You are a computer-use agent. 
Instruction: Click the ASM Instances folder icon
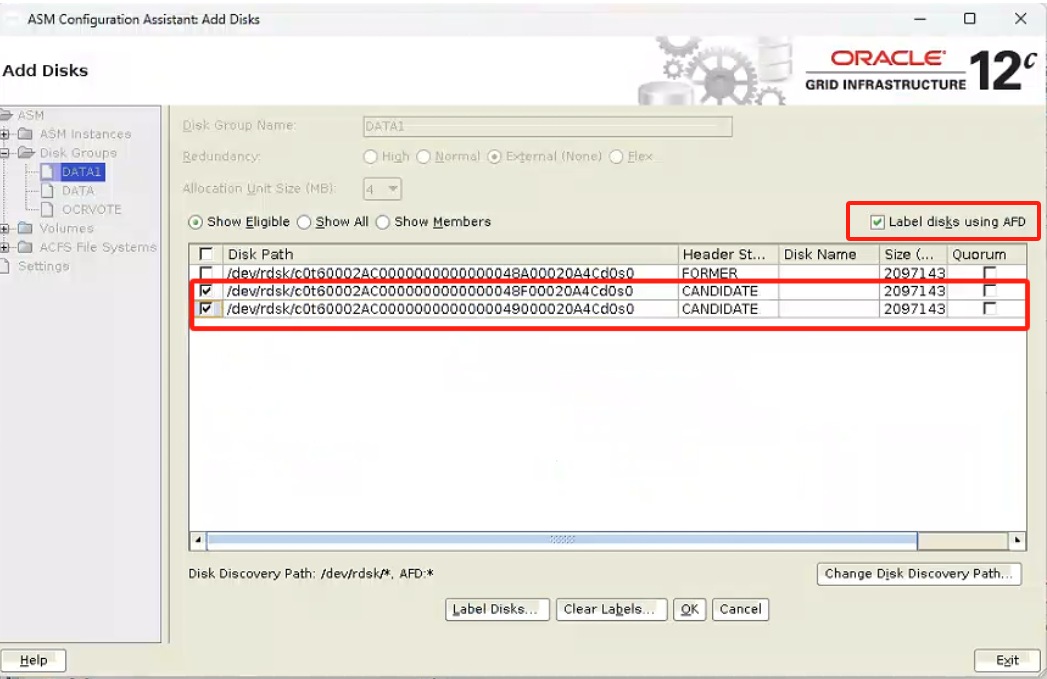click(x=25, y=134)
